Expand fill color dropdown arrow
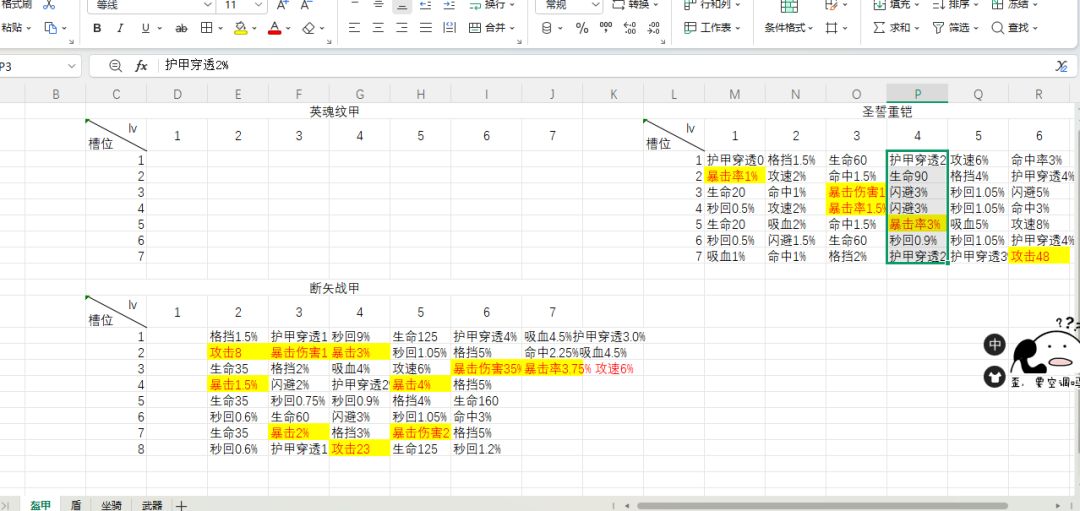1080x511 pixels. pyautogui.click(x=256, y=29)
